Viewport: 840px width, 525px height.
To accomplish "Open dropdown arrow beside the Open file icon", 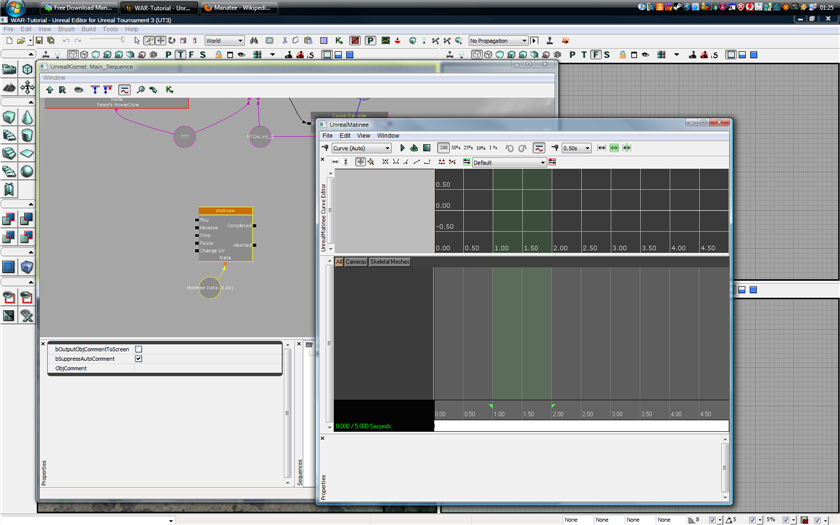I will coord(30,41).
